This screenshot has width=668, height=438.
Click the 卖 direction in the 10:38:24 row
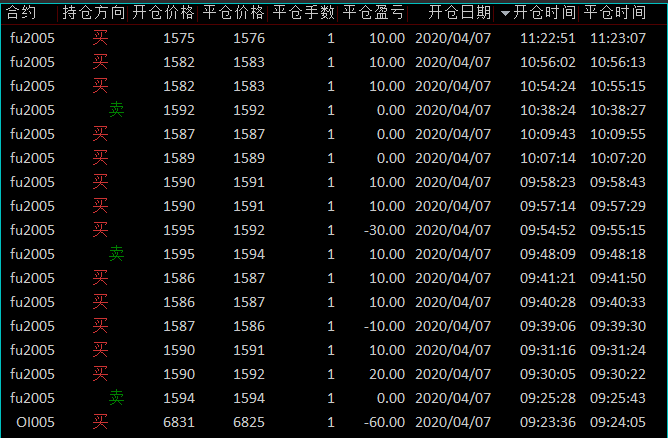click(x=116, y=110)
